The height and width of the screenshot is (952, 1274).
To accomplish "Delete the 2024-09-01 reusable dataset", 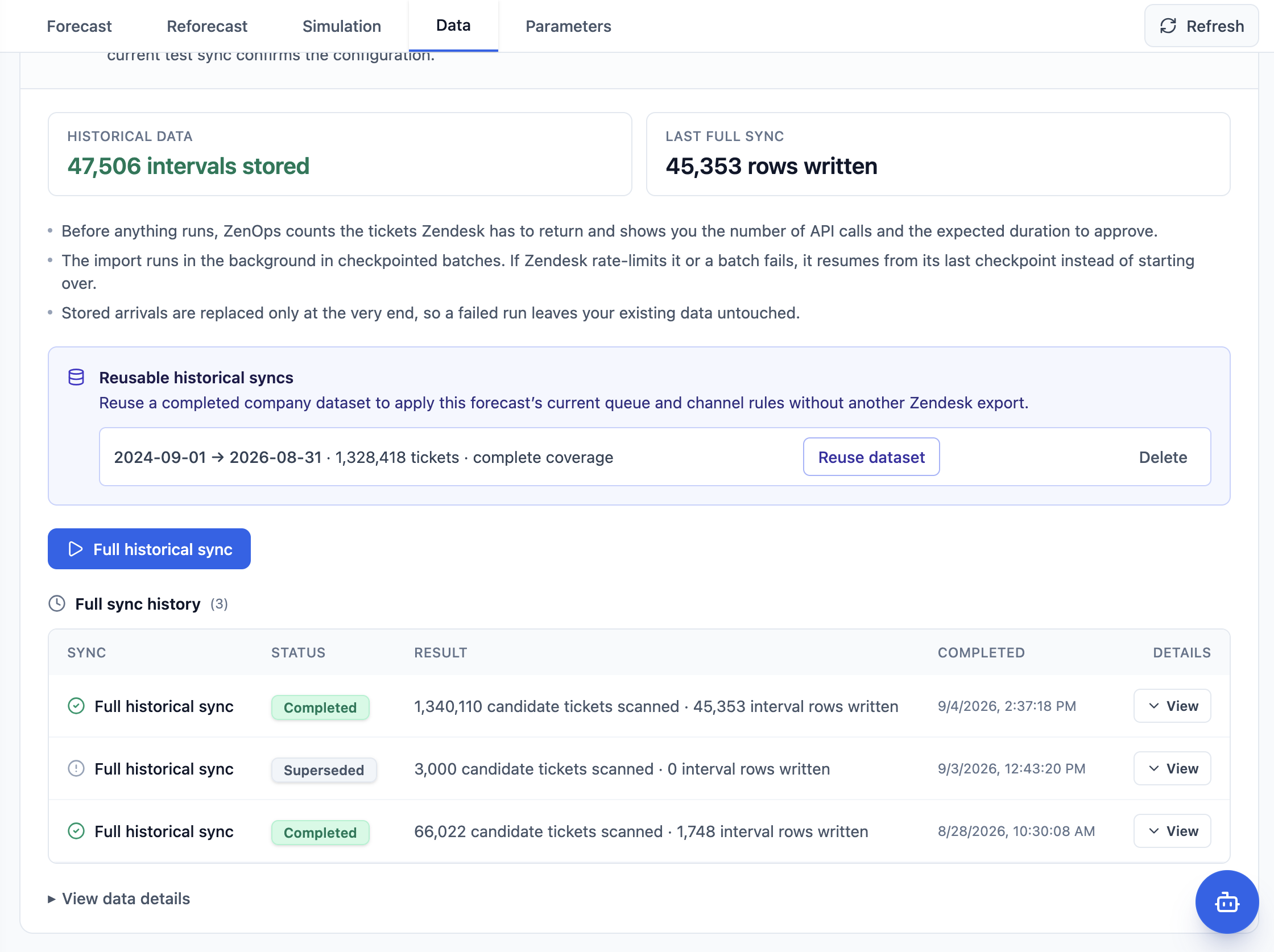I will point(1163,457).
